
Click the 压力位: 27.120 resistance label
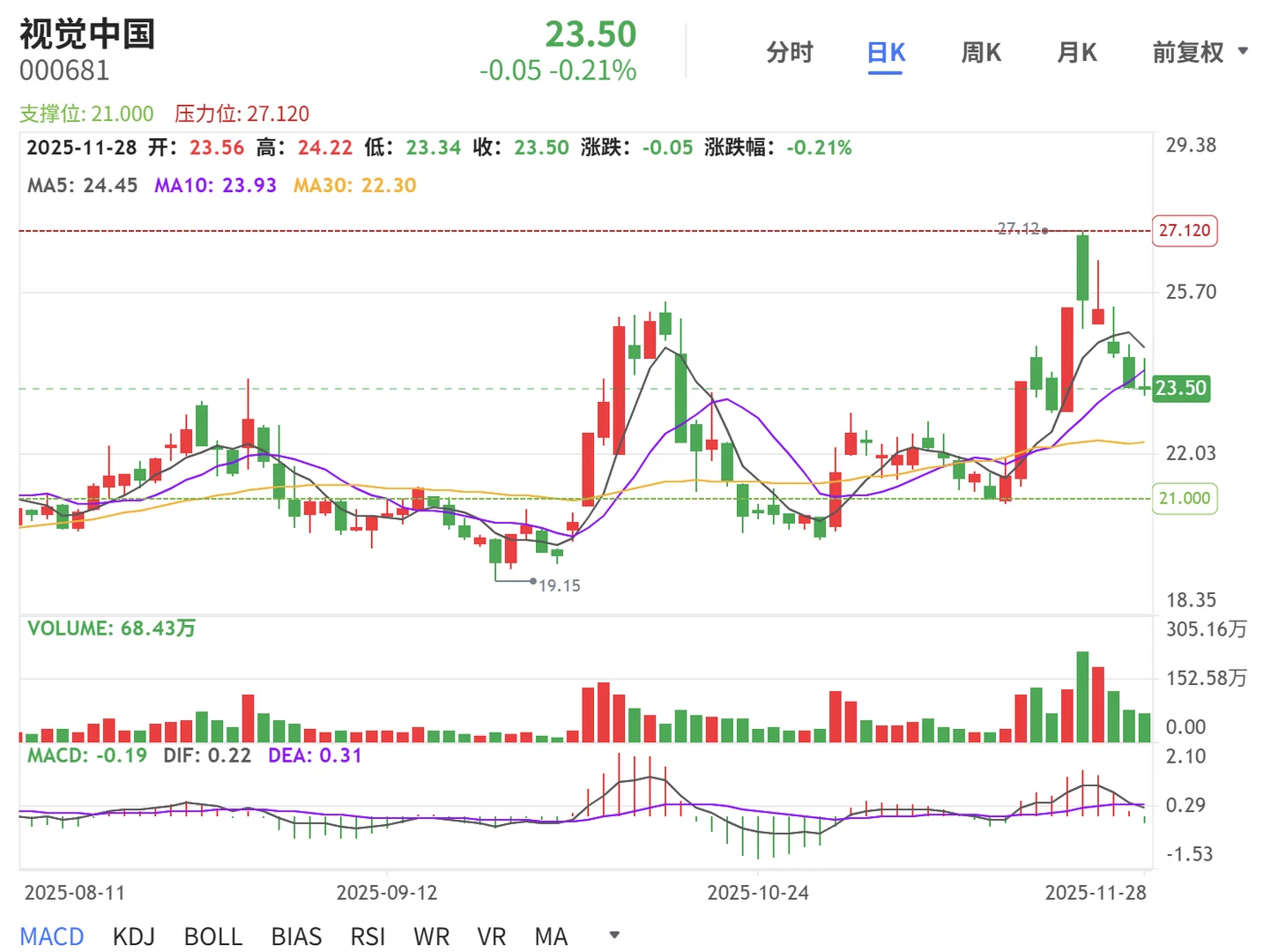pos(242,114)
